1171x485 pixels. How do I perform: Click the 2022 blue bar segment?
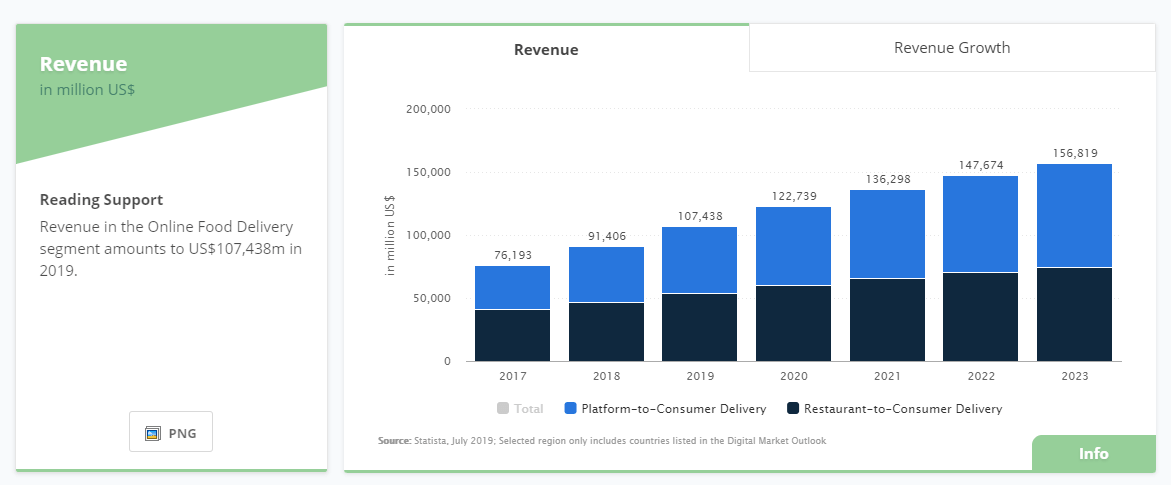pos(981,224)
